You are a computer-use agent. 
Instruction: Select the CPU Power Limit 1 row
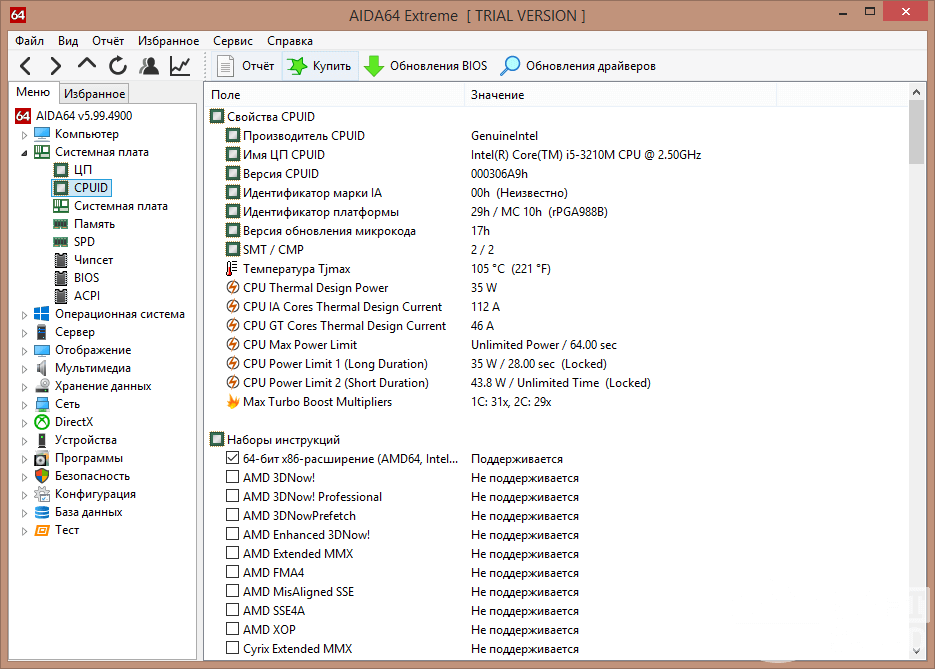point(557,364)
